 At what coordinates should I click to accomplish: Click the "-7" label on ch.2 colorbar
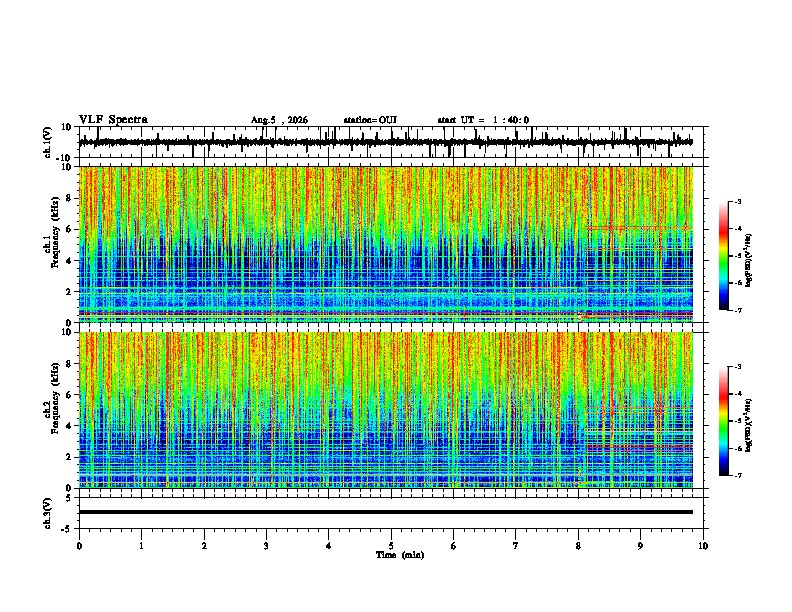(737, 475)
